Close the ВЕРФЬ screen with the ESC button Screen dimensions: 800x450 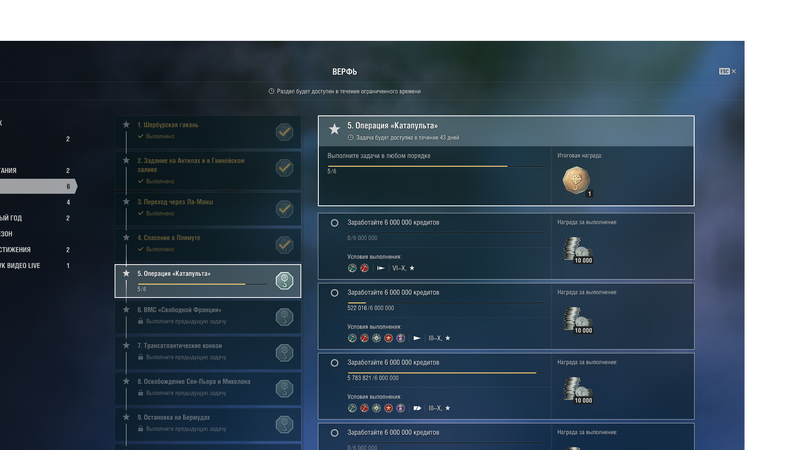pyautogui.click(x=727, y=71)
